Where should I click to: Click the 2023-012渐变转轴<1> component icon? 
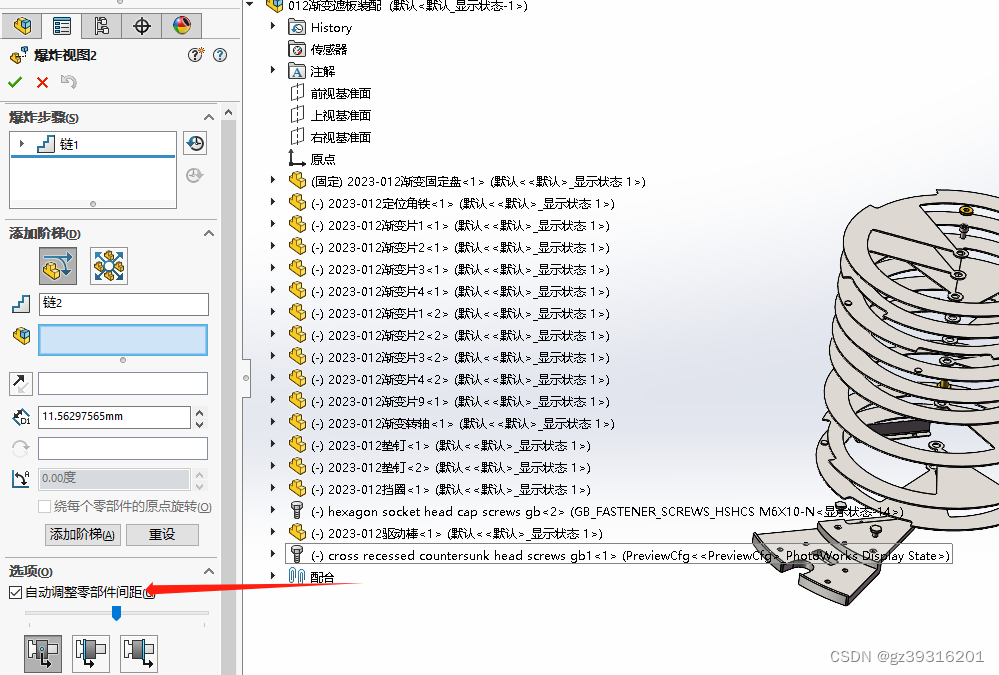298,422
